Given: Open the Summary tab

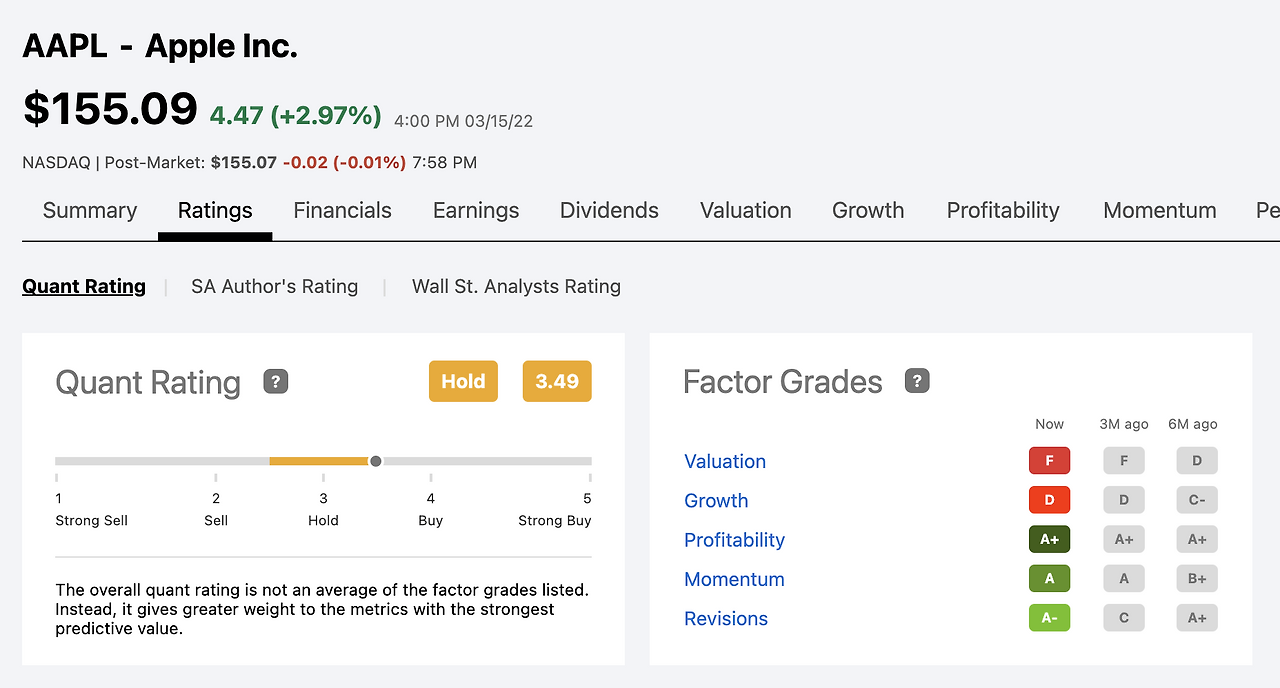Looking at the screenshot, I should (90, 210).
